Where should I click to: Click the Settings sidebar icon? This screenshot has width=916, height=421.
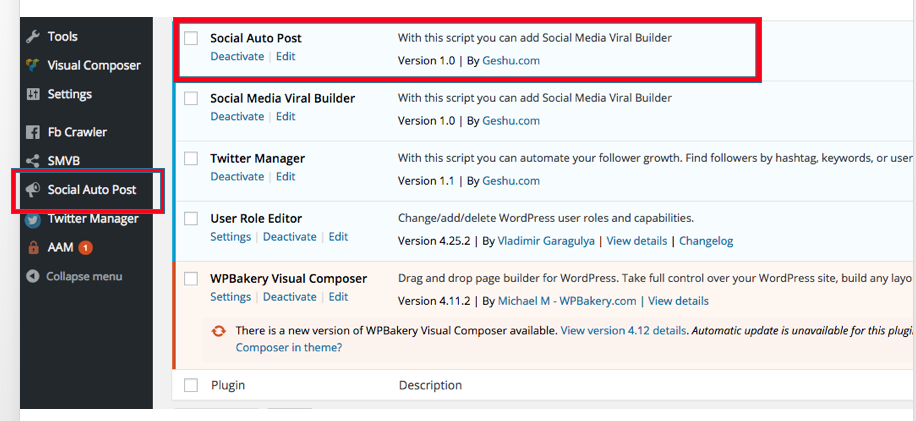point(33,95)
